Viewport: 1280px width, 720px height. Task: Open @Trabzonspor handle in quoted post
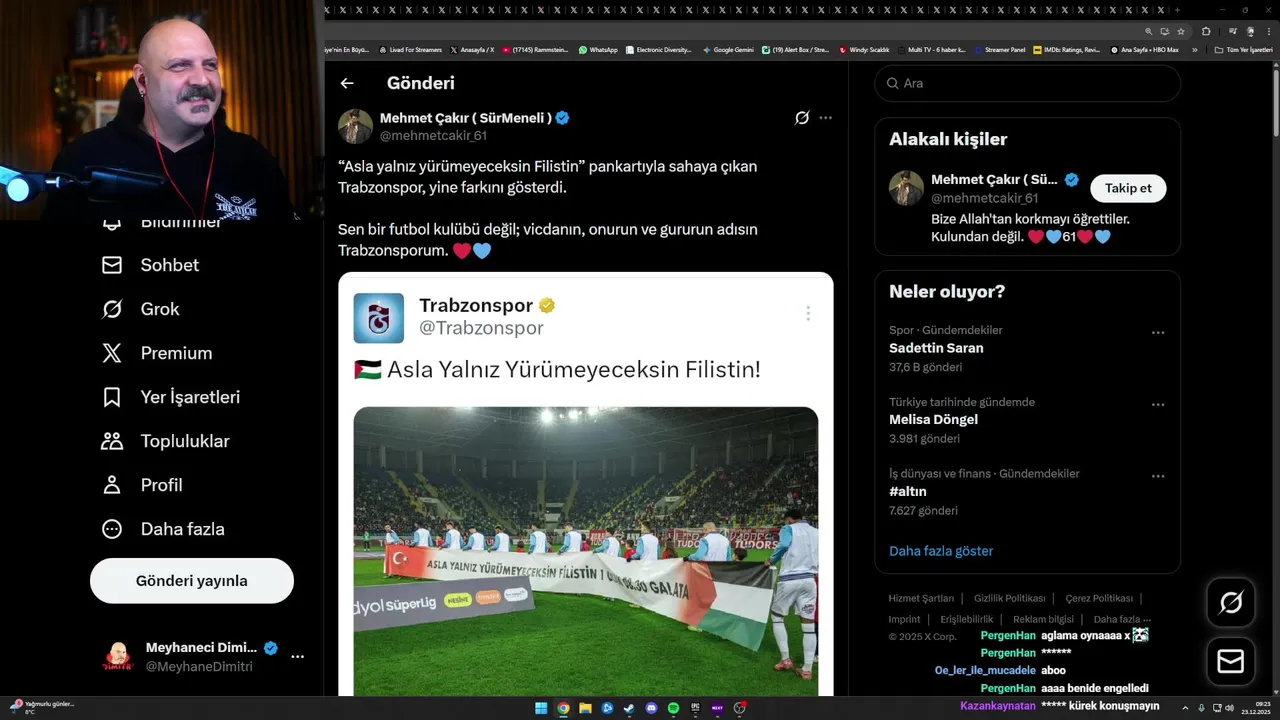pos(481,328)
